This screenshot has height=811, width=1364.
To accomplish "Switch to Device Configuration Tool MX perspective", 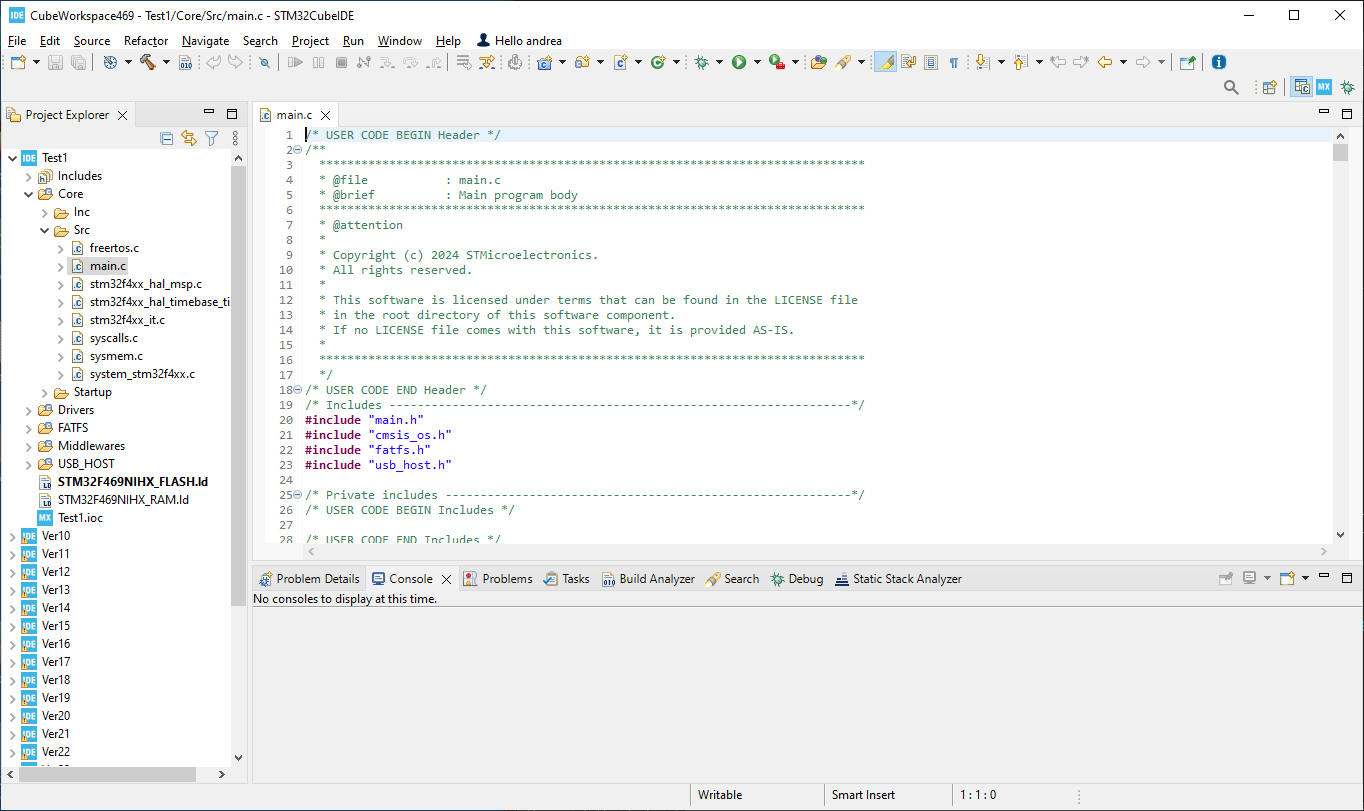I will pos(1323,87).
